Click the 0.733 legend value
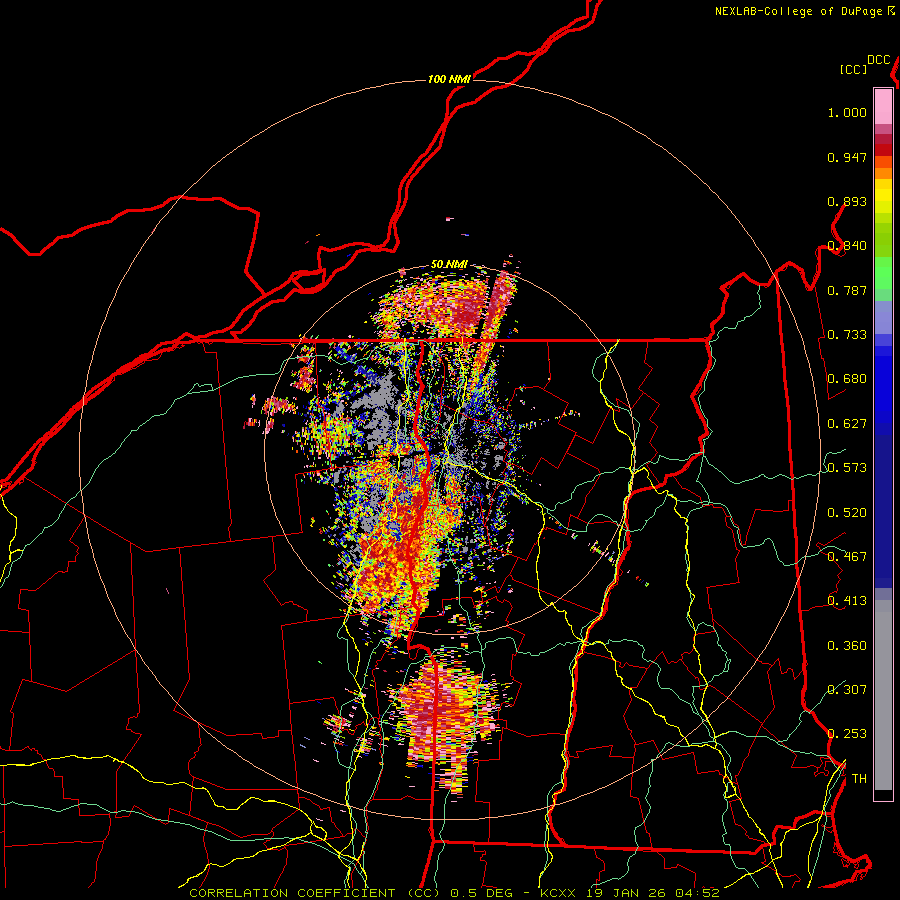The height and width of the screenshot is (900, 900). coord(847,335)
